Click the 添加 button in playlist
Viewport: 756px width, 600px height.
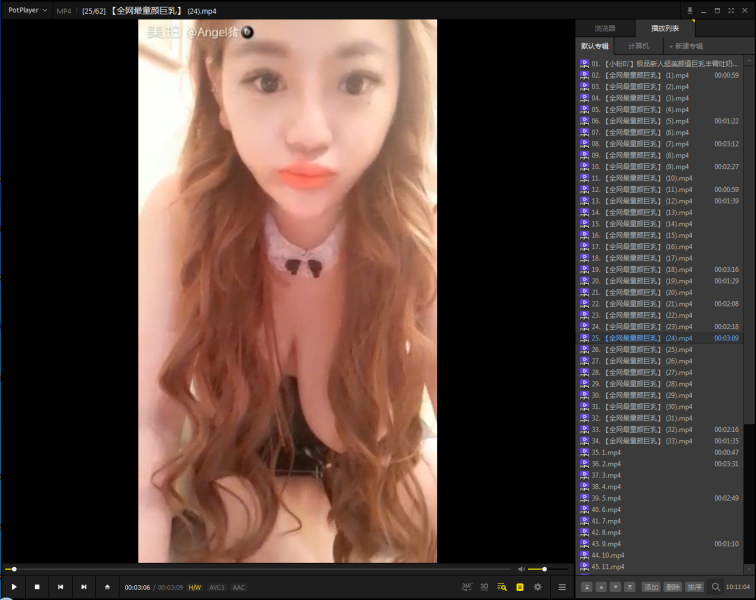651,587
